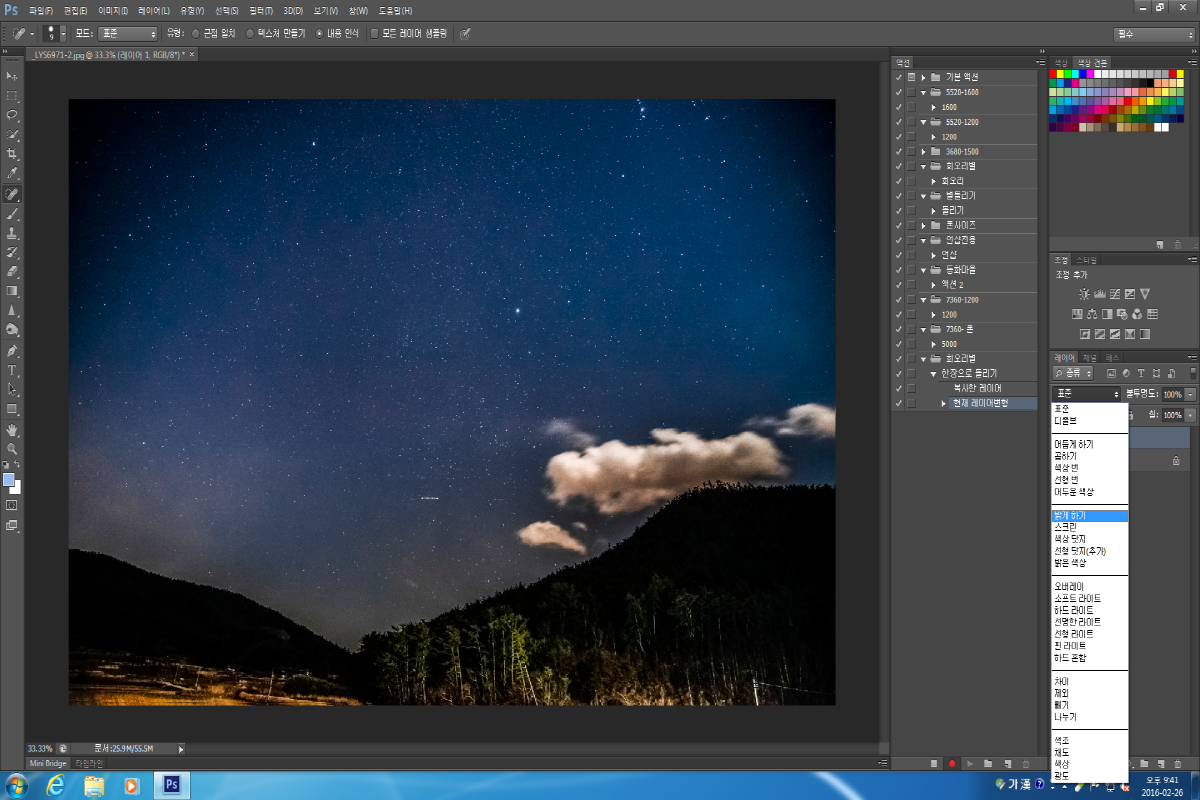Select the 근접 일치 radio button

[x=195, y=33]
